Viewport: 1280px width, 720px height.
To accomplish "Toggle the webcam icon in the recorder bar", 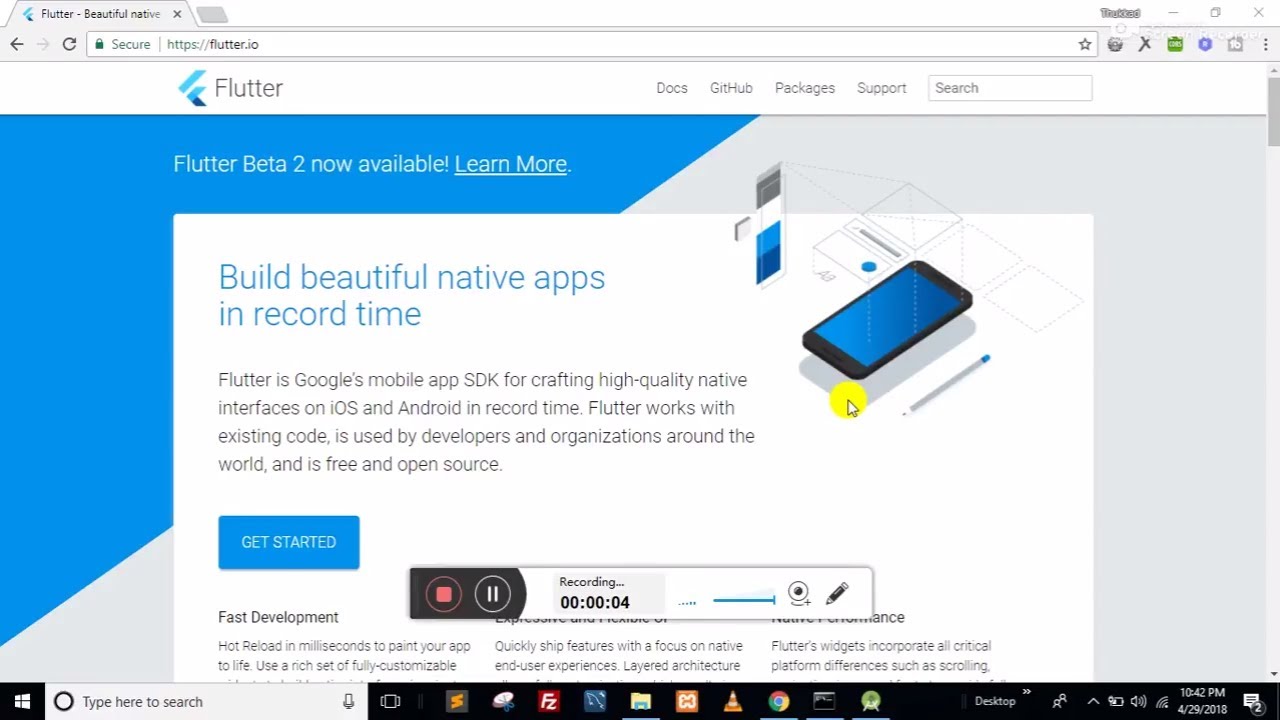I will tap(798, 594).
